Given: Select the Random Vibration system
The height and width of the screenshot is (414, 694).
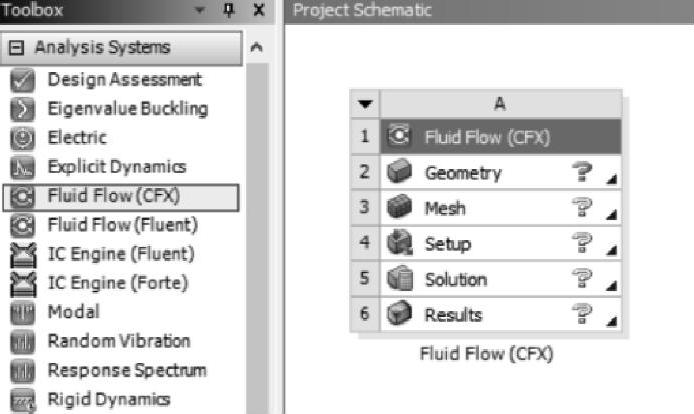Looking at the screenshot, I should [x=118, y=342].
